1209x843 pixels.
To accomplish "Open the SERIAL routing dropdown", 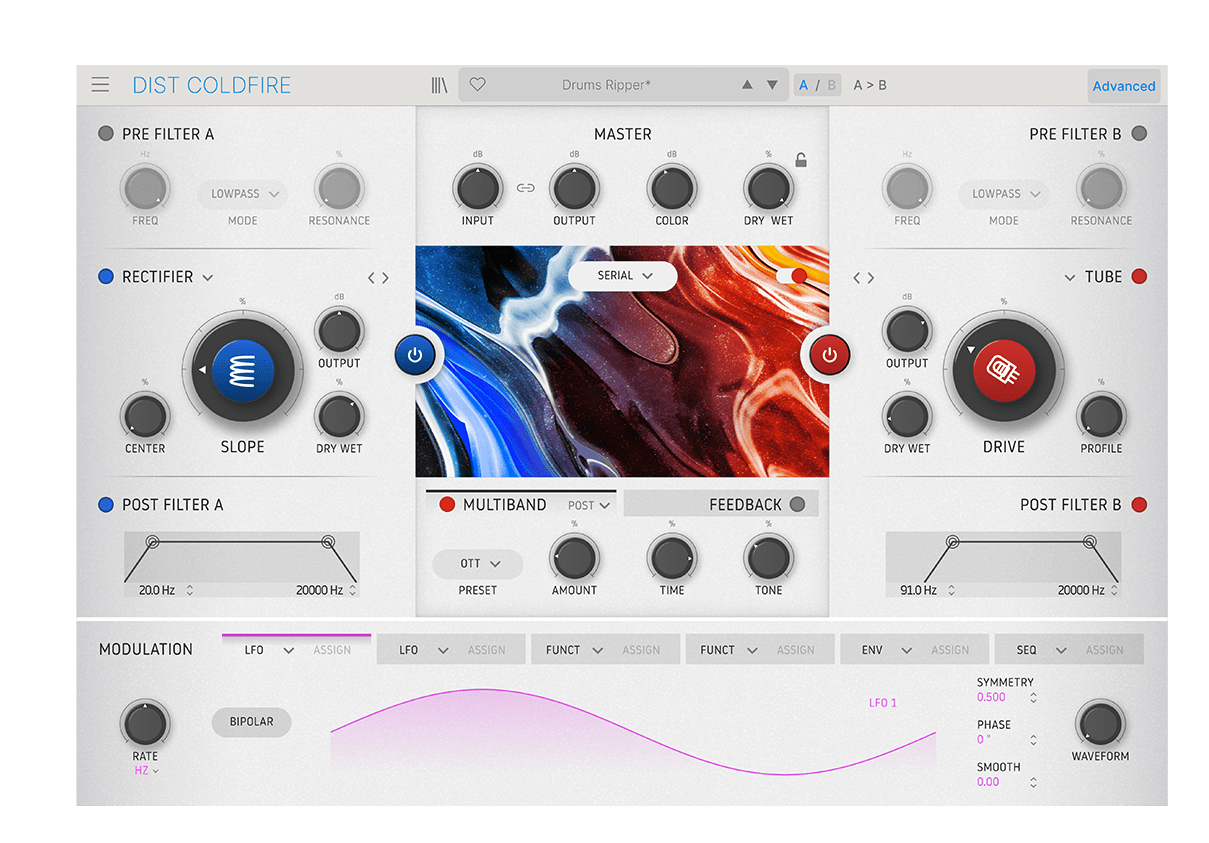I will 622,275.
